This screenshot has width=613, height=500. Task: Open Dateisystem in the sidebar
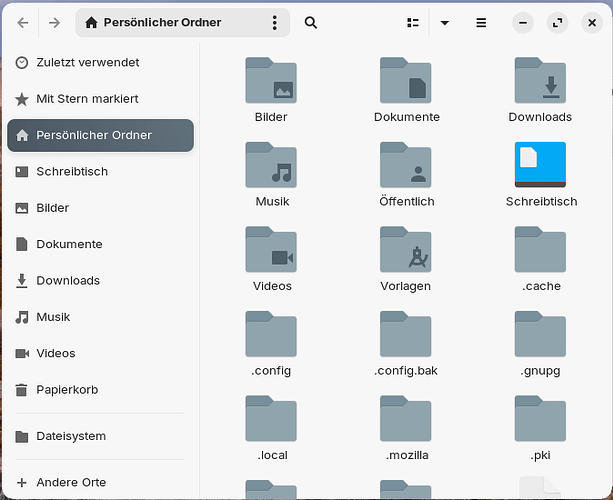coord(100,436)
